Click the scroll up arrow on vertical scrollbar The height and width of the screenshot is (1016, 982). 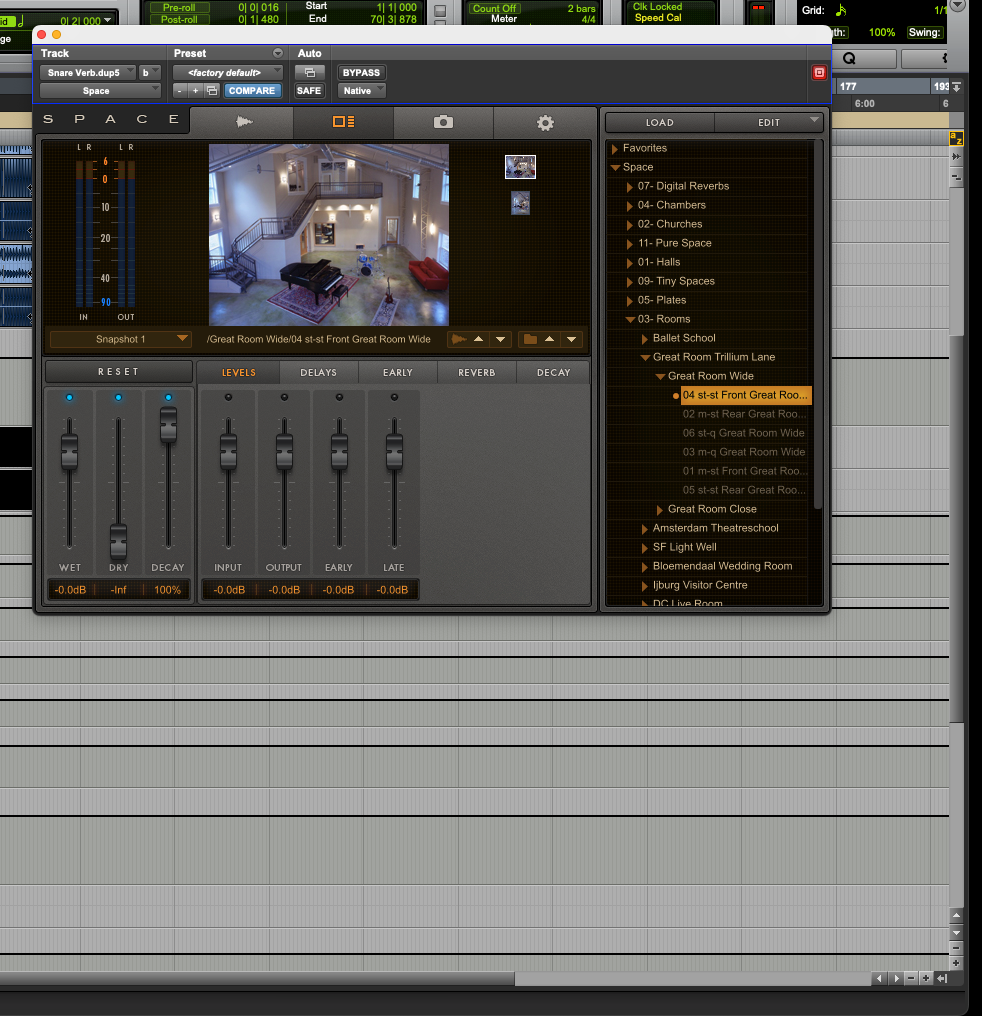pyautogui.click(x=956, y=916)
